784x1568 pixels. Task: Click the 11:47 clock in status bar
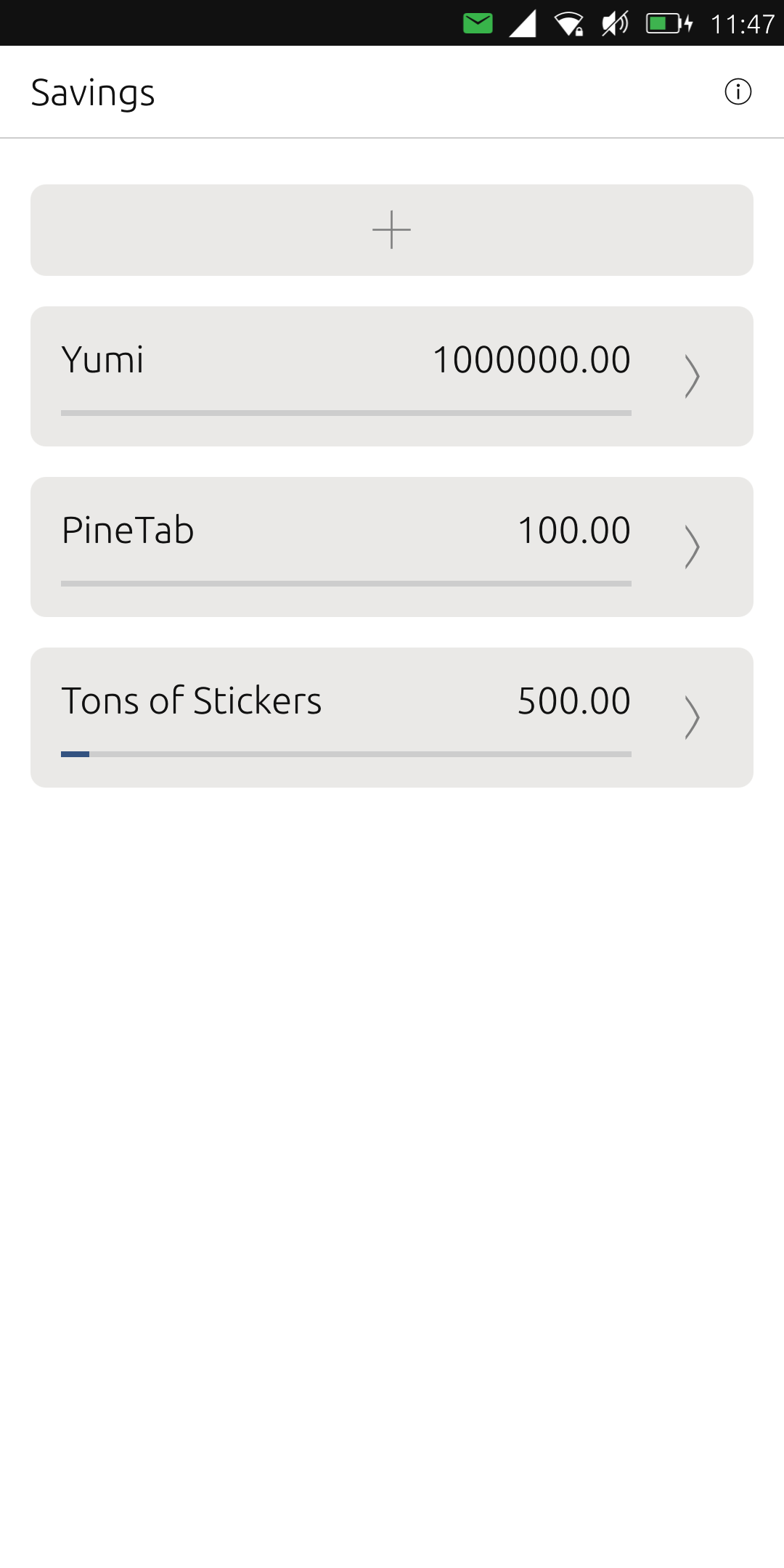click(742, 24)
